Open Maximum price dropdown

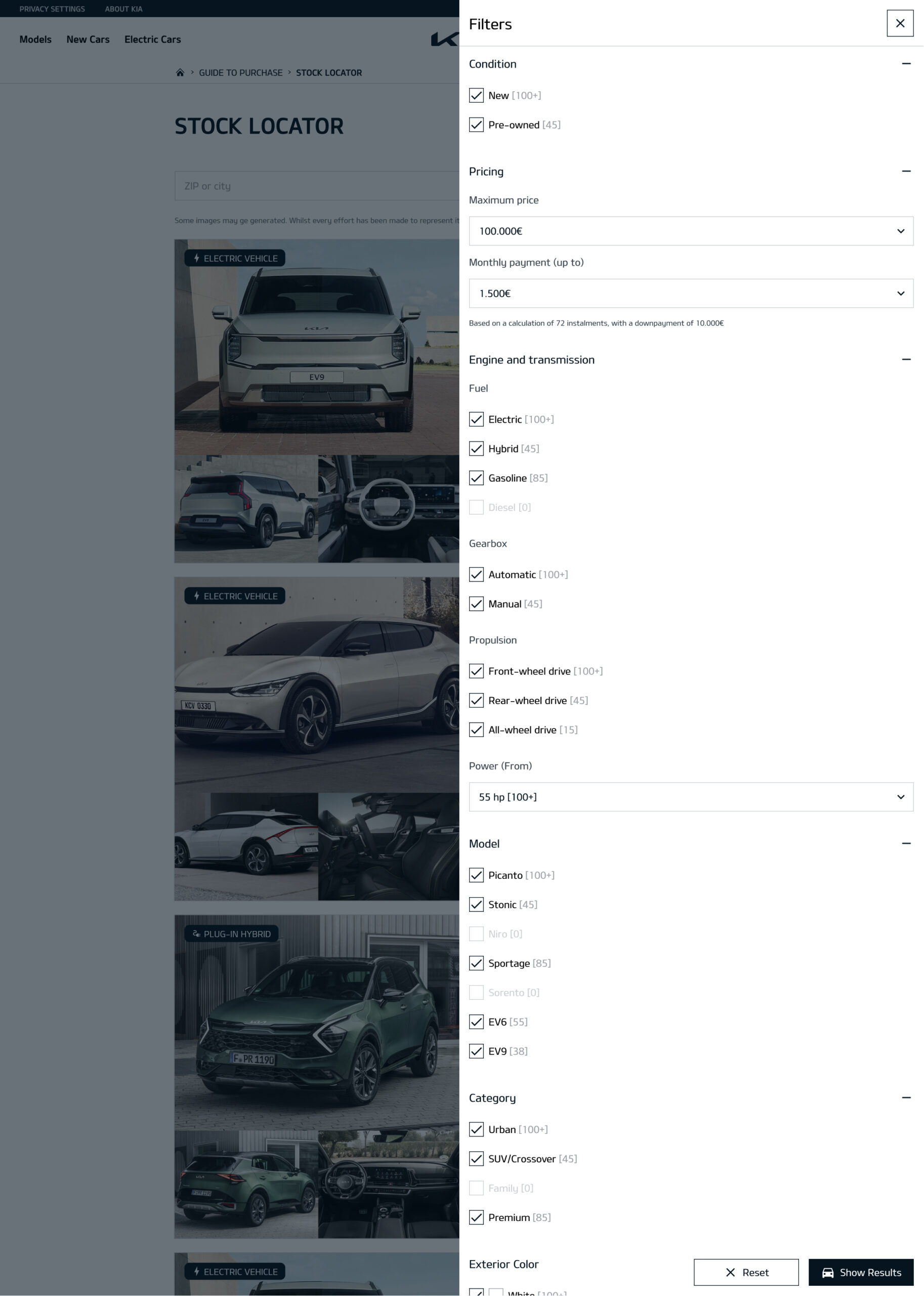(x=691, y=231)
